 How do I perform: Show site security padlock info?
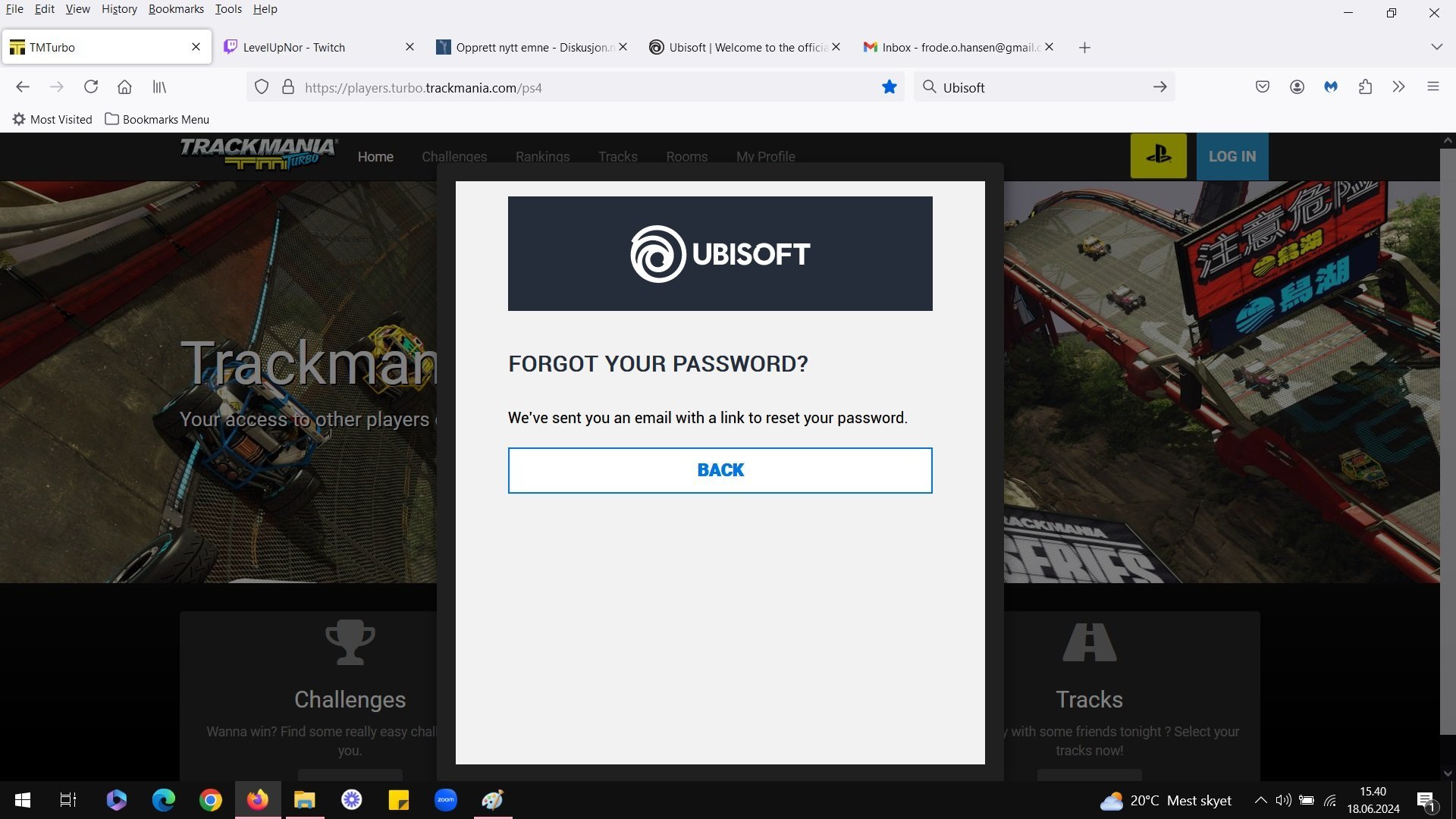click(288, 87)
